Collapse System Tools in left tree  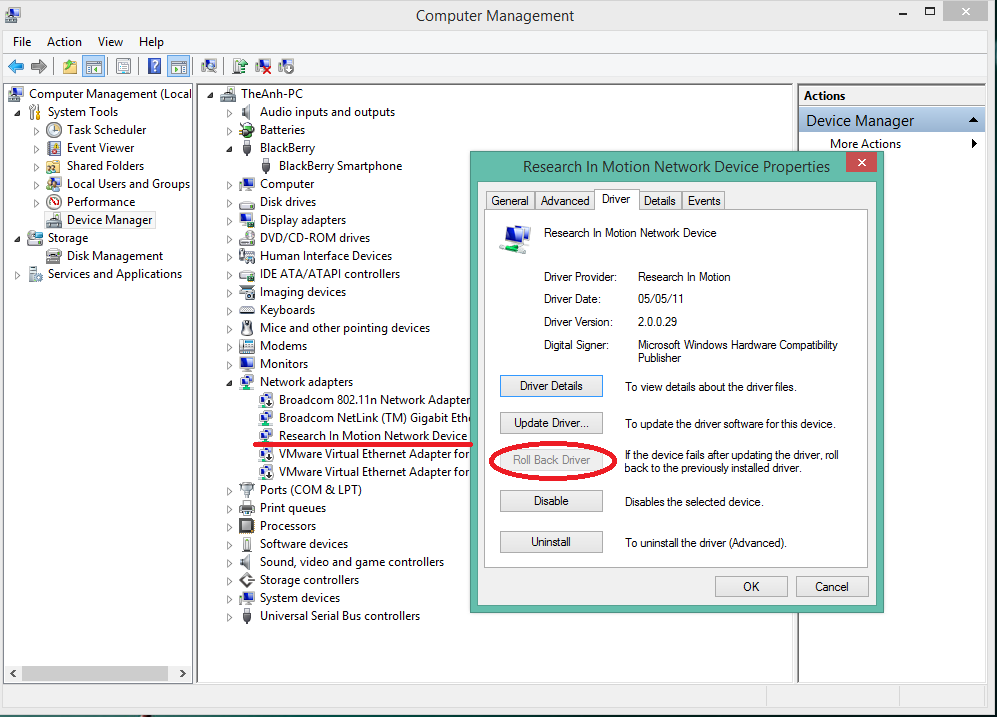(17, 113)
